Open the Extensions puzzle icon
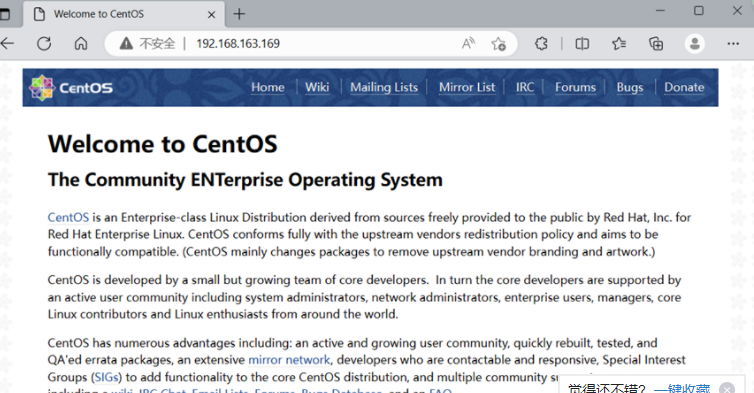The height and width of the screenshot is (393, 754). [x=541, y=44]
